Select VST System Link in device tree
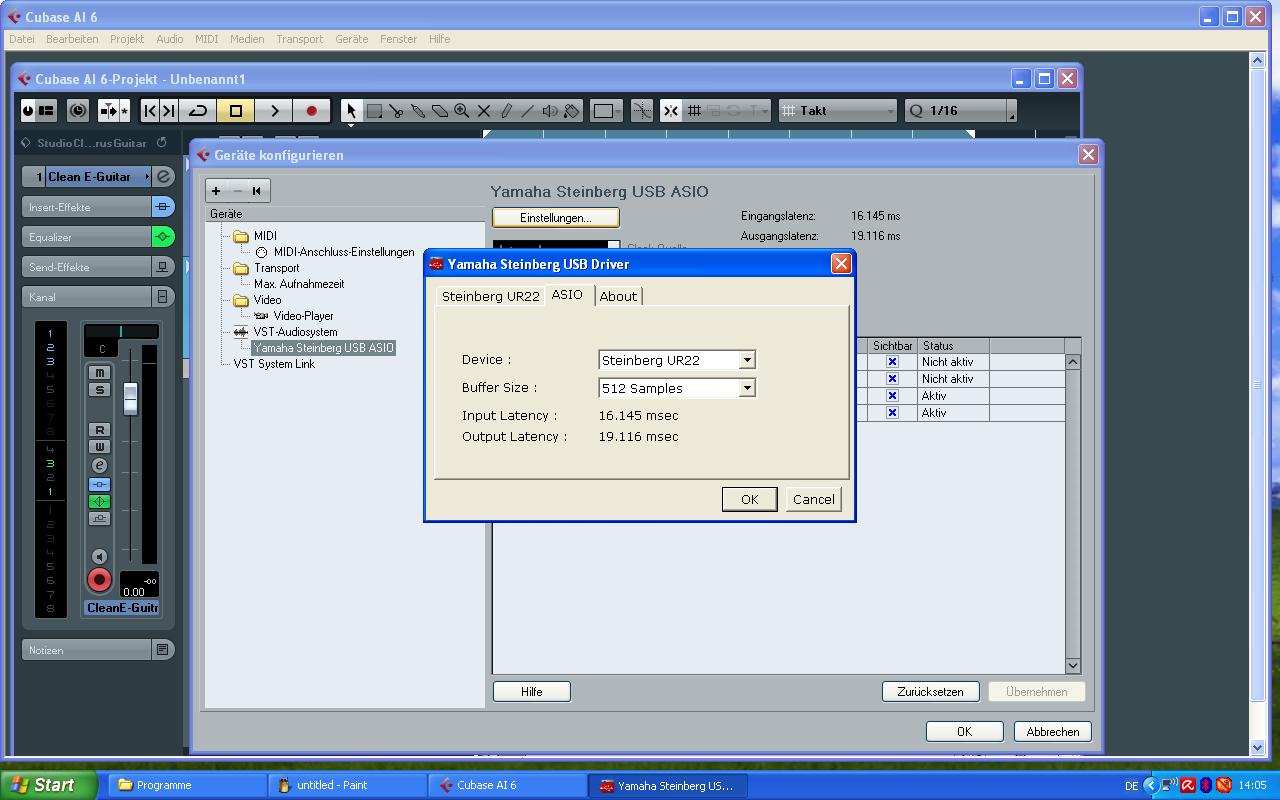 (x=274, y=364)
